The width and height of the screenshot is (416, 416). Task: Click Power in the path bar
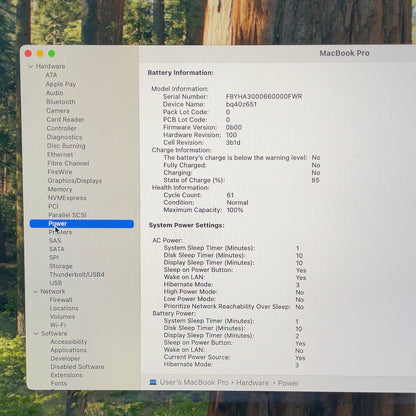(x=288, y=383)
